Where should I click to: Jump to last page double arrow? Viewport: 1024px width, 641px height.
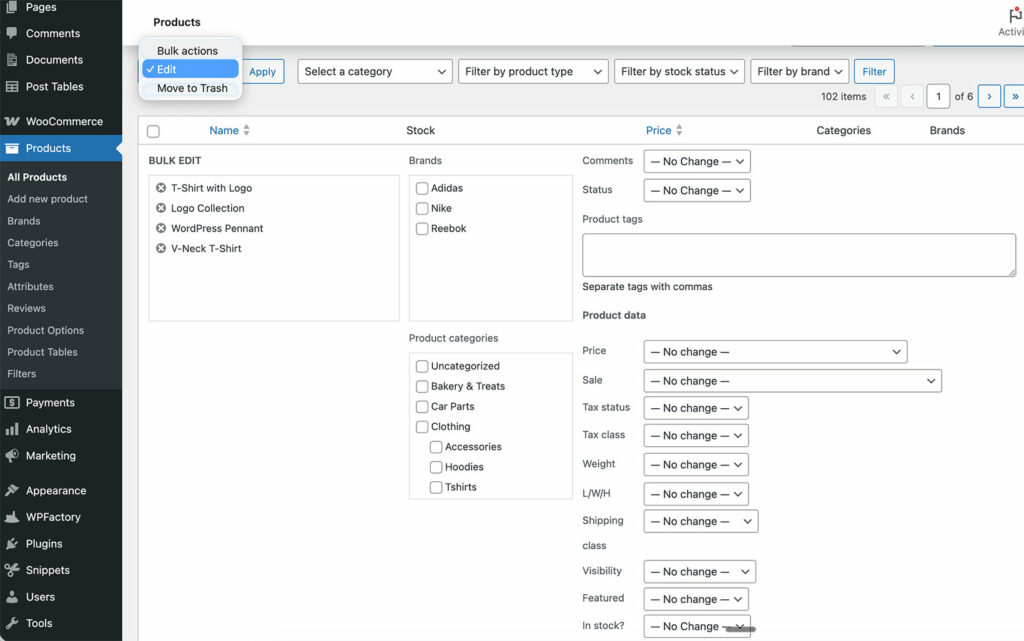click(1014, 97)
